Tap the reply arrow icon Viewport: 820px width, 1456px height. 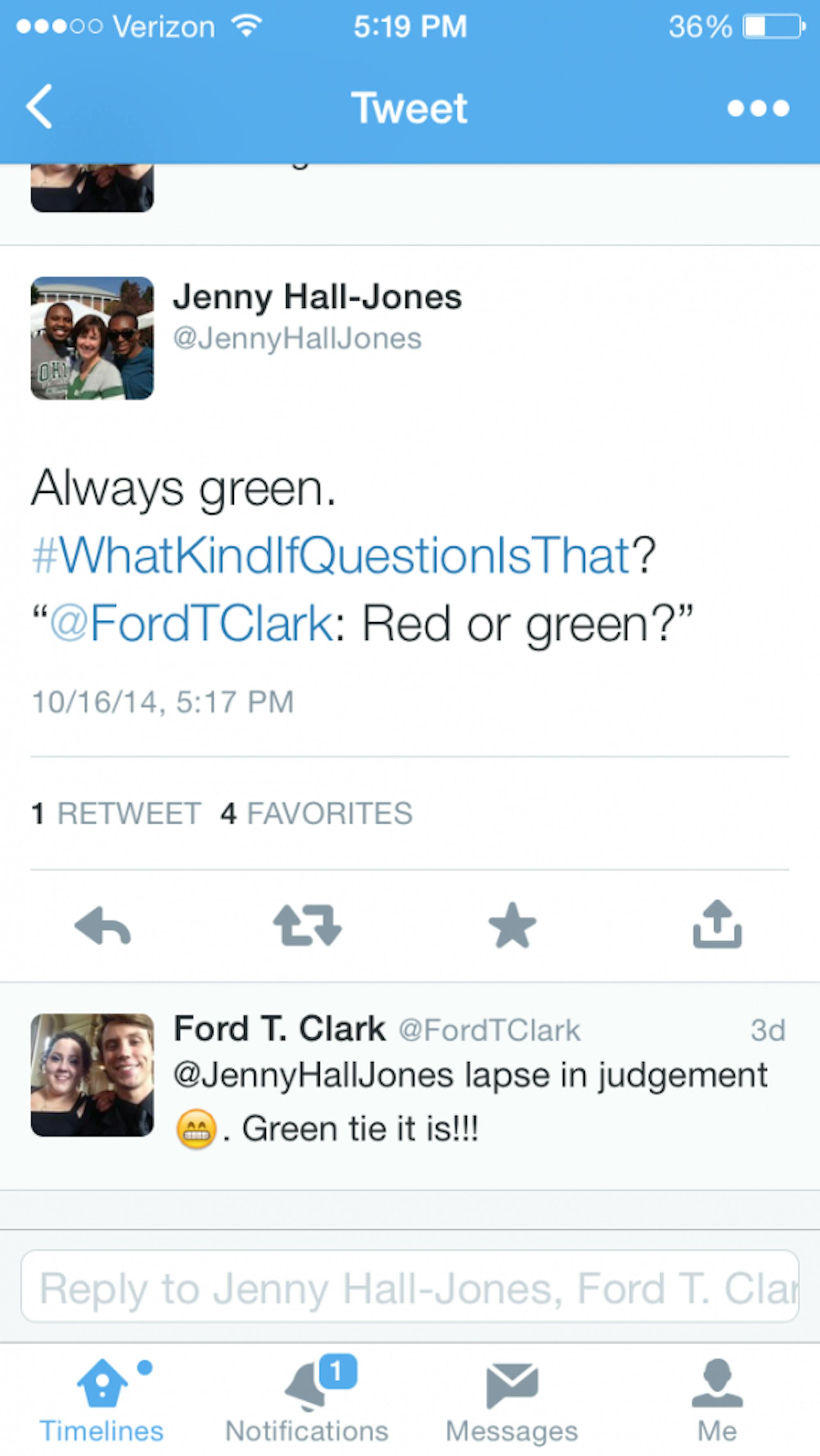click(102, 926)
